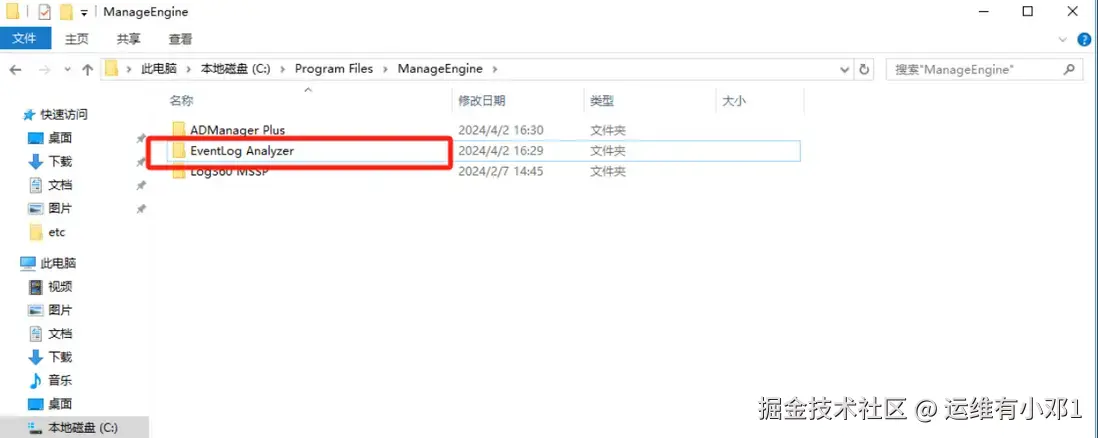
Task: Click the new folder icon in title bar
Action: tap(67, 12)
